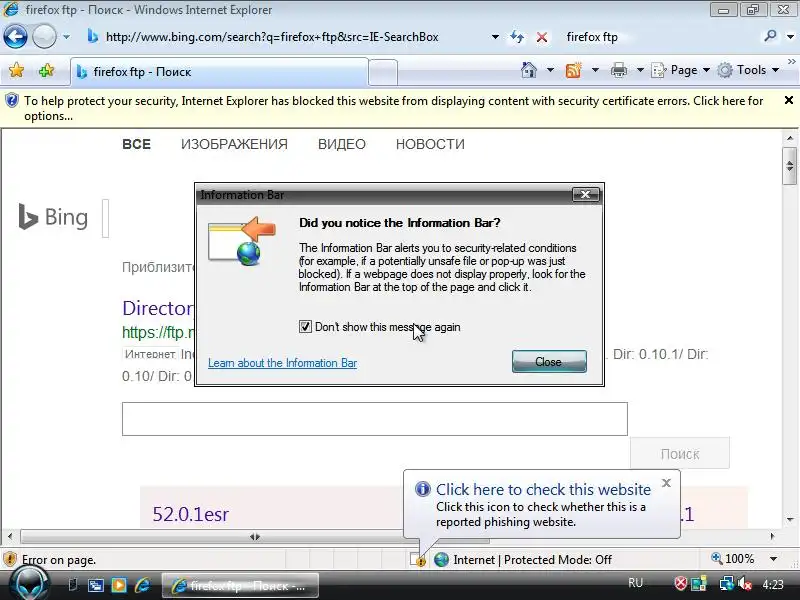The height and width of the screenshot is (600, 800).
Task: Click the Close button in dialog
Action: click(549, 362)
